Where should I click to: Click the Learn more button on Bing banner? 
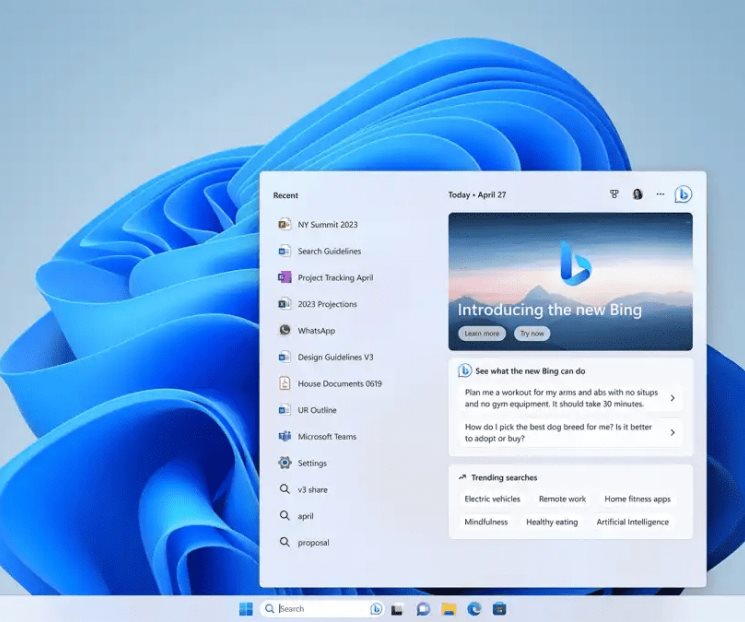click(482, 333)
